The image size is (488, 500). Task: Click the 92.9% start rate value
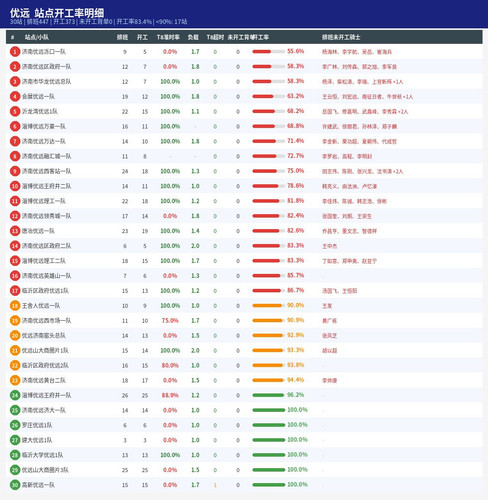pos(296,335)
